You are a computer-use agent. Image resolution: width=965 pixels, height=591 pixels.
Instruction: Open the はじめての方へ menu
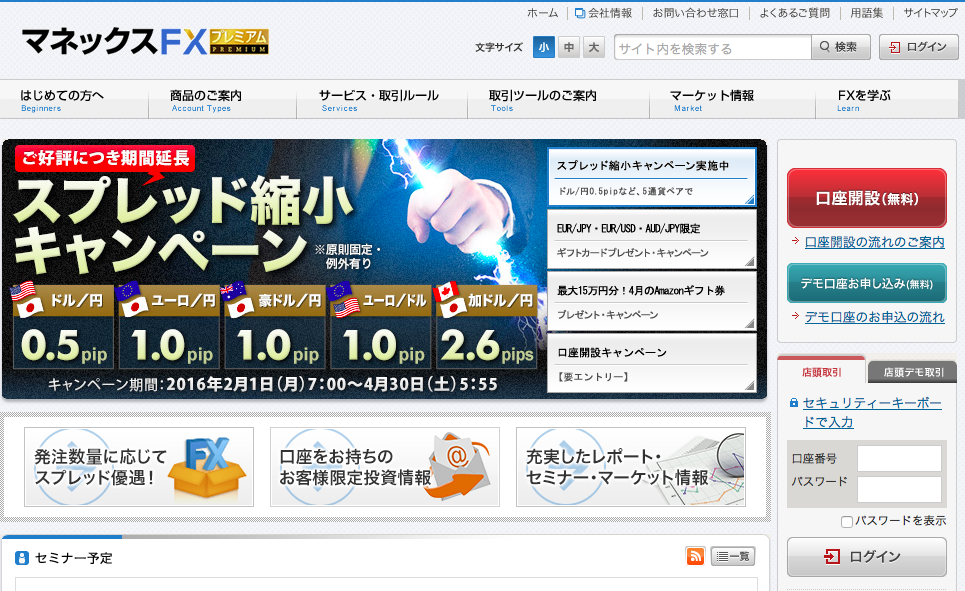(x=74, y=100)
